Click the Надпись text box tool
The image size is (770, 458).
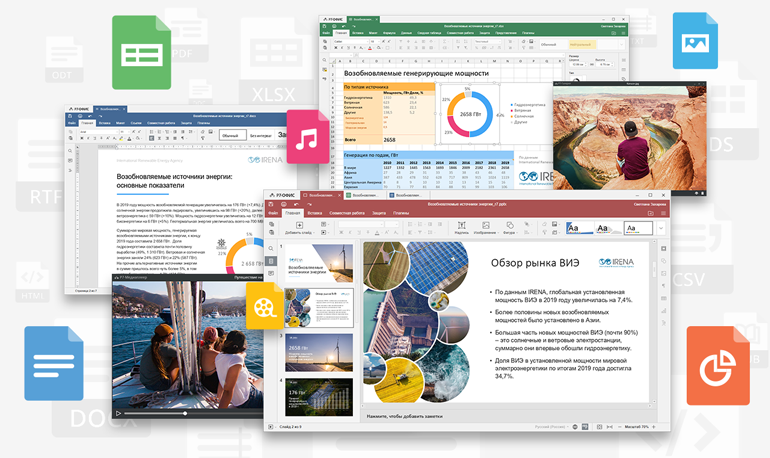(460, 229)
